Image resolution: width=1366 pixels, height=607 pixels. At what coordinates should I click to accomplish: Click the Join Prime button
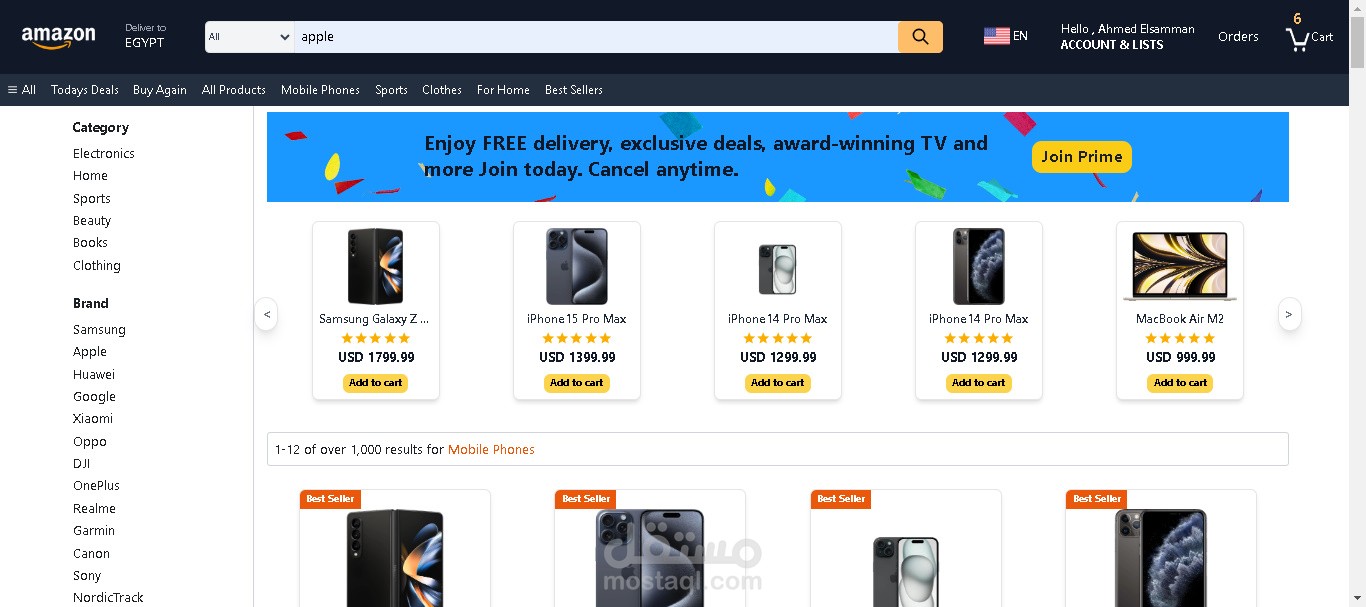(x=1082, y=157)
